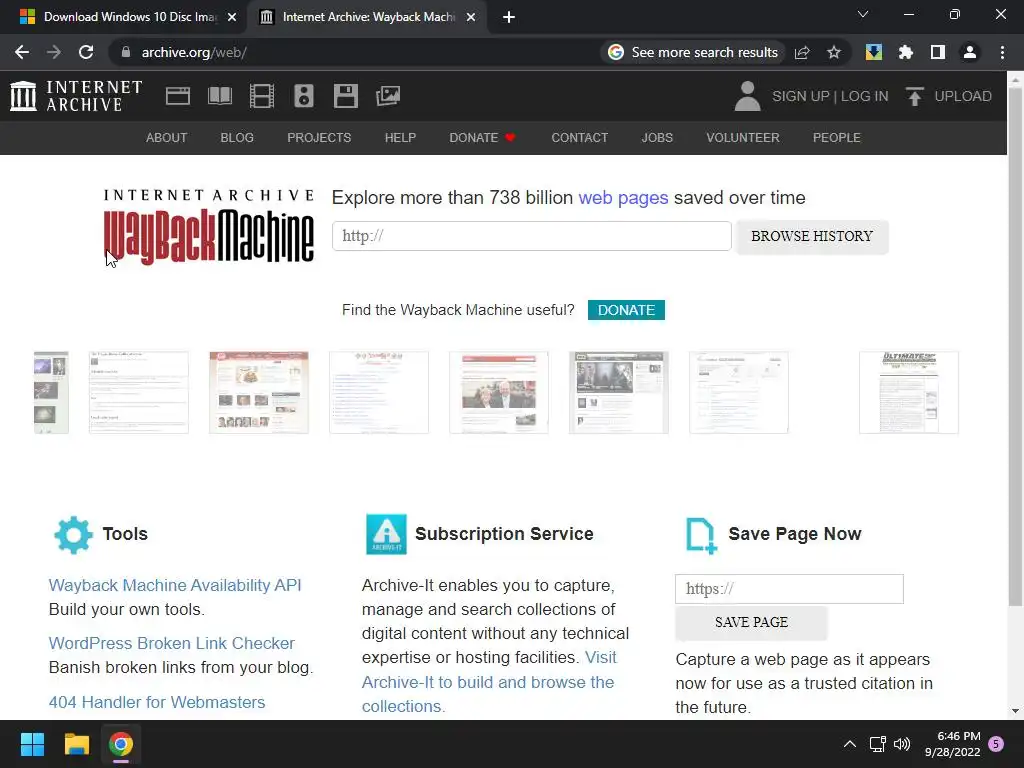The width and height of the screenshot is (1024, 768).
Task: Open the HELP menu item
Action: (400, 138)
